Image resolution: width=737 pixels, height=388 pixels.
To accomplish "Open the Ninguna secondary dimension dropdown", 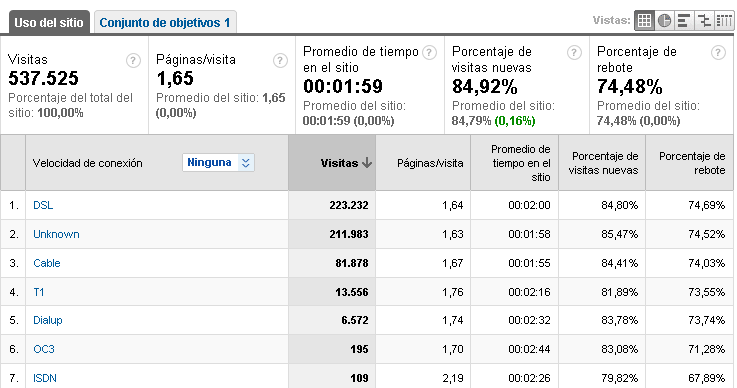I will coord(219,163).
